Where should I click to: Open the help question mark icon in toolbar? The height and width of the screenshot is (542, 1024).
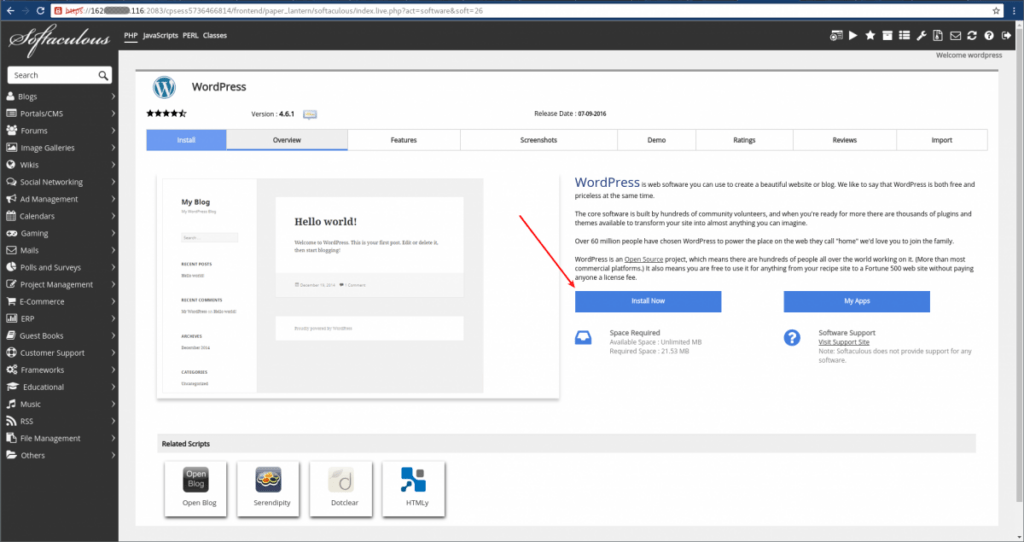(989, 35)
